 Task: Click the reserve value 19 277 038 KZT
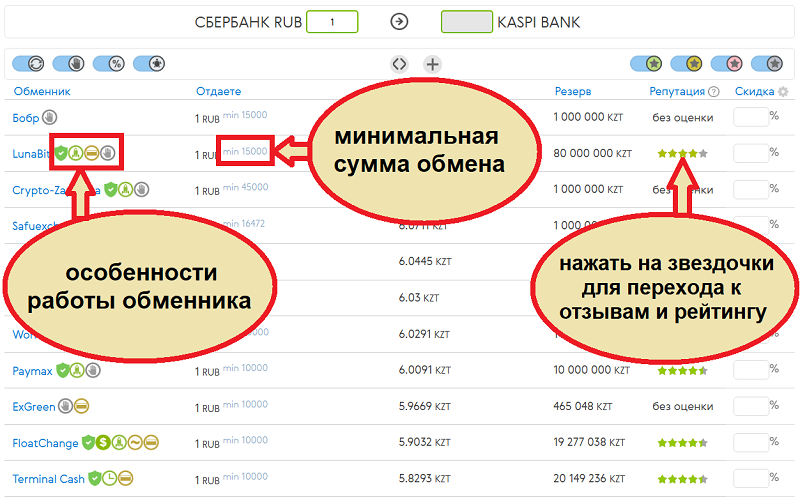pyautogui.click(x=589, y=442)
